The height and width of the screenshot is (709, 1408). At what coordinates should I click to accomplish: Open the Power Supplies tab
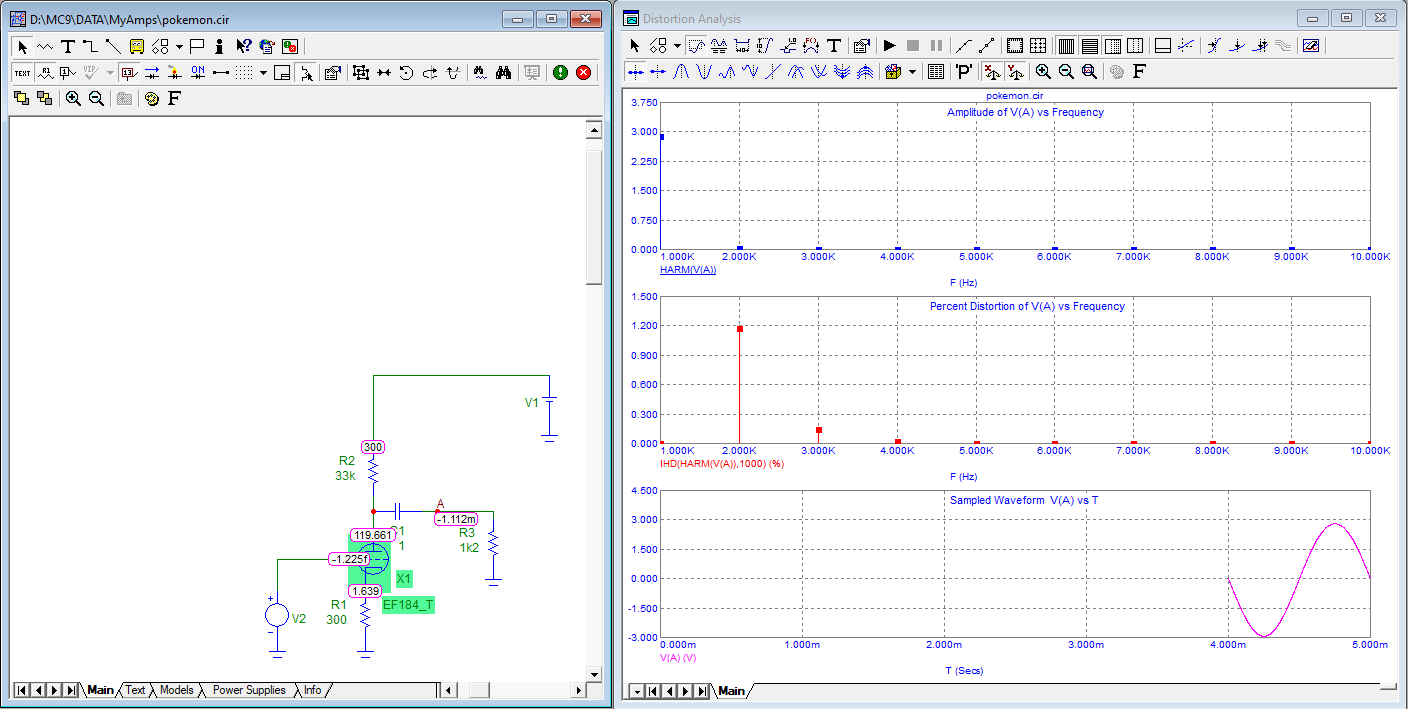click(248, 690)
